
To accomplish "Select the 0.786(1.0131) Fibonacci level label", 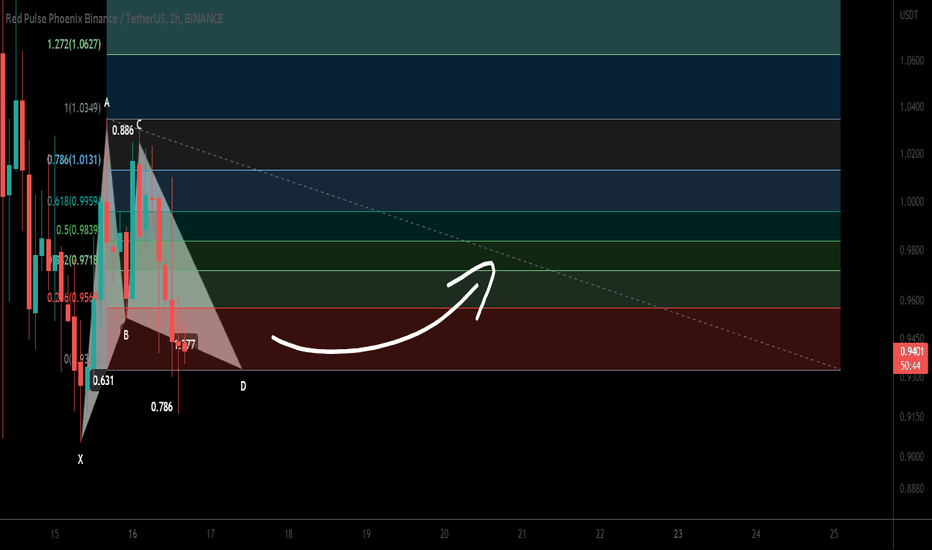I will (74, 159).
